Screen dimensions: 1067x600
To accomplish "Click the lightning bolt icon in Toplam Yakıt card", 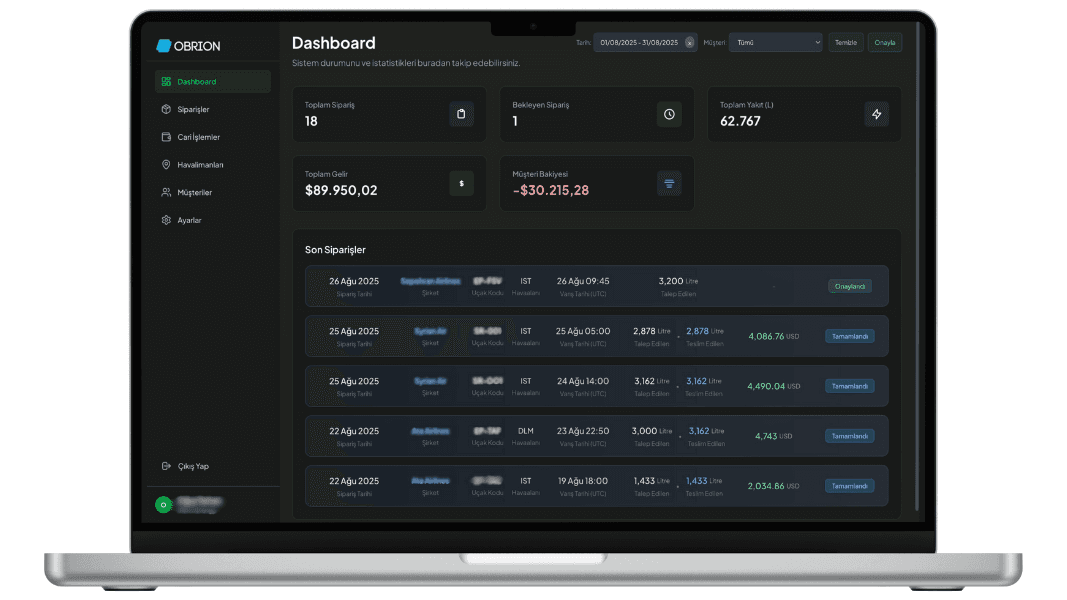I will tap(876, 114).
